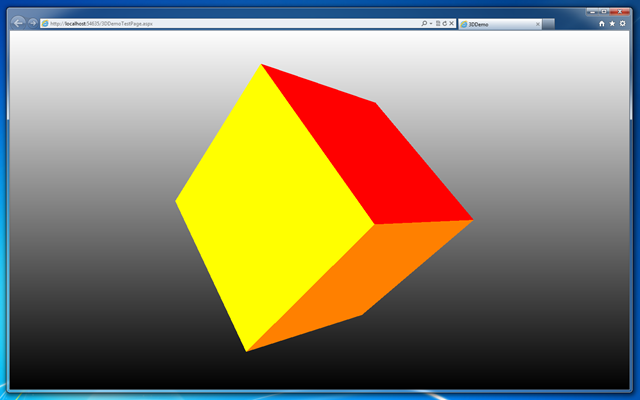Maximize the browser window
Image resolution: width=640 pixels, height=400 pixels.
(604, 12)
